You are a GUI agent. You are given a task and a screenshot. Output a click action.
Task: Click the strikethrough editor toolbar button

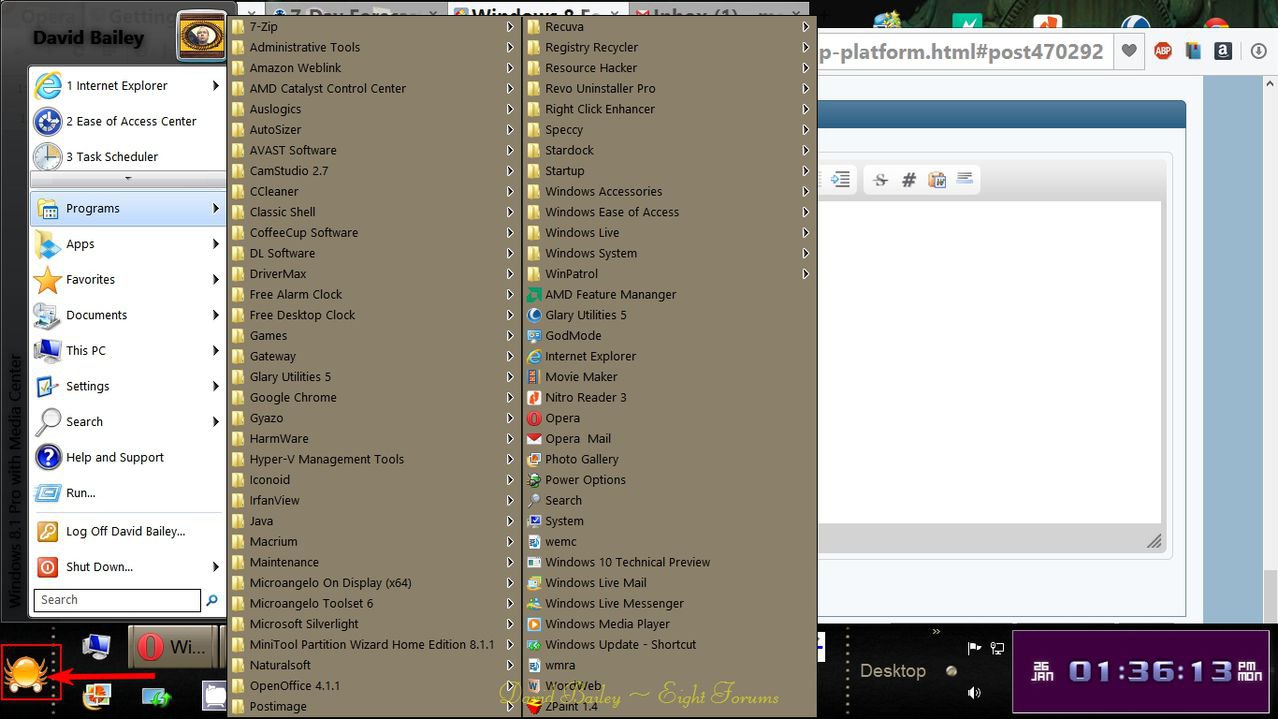pos(880,180)
